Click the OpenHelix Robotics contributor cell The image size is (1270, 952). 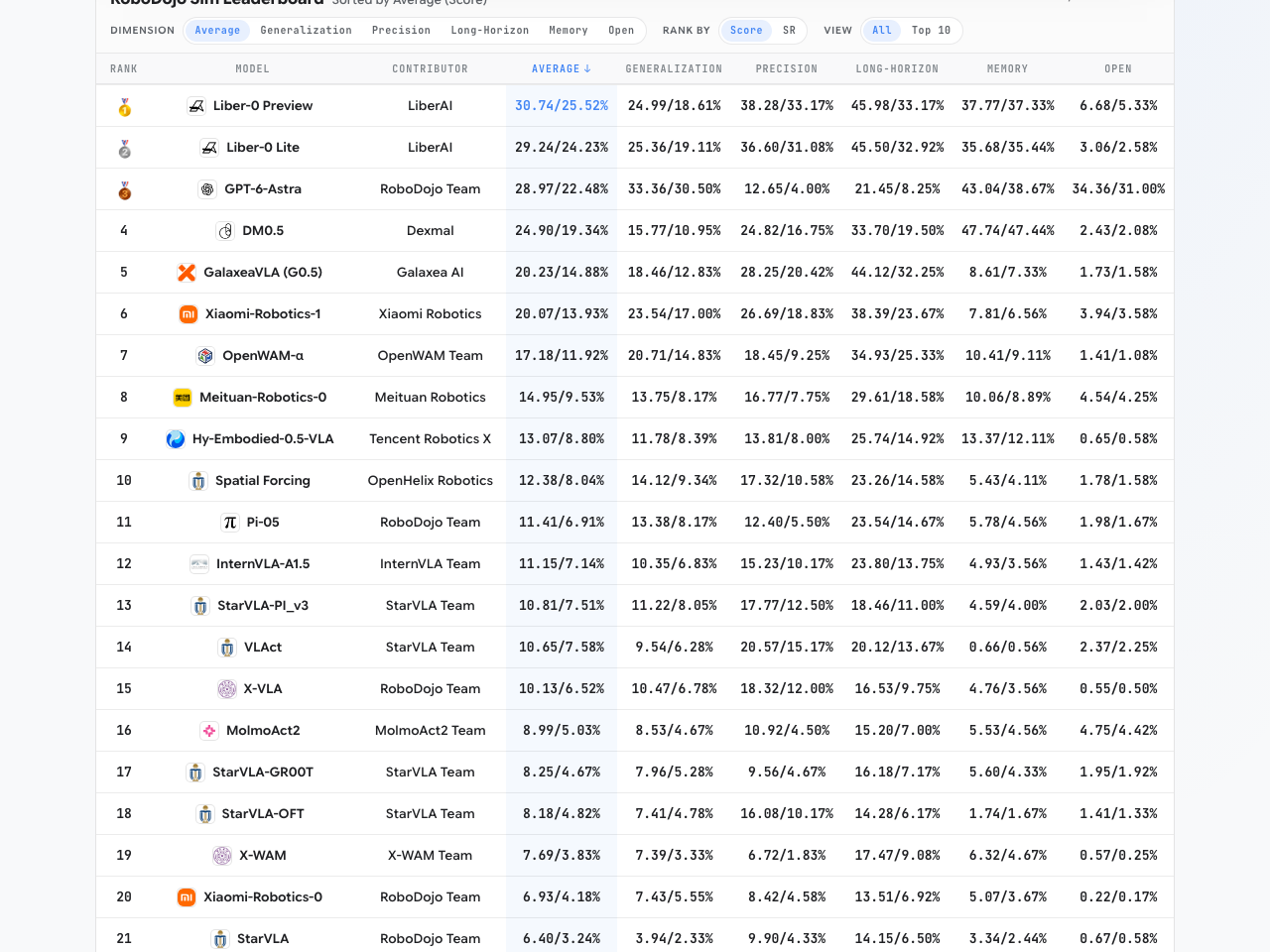click(x=430, y=481)
